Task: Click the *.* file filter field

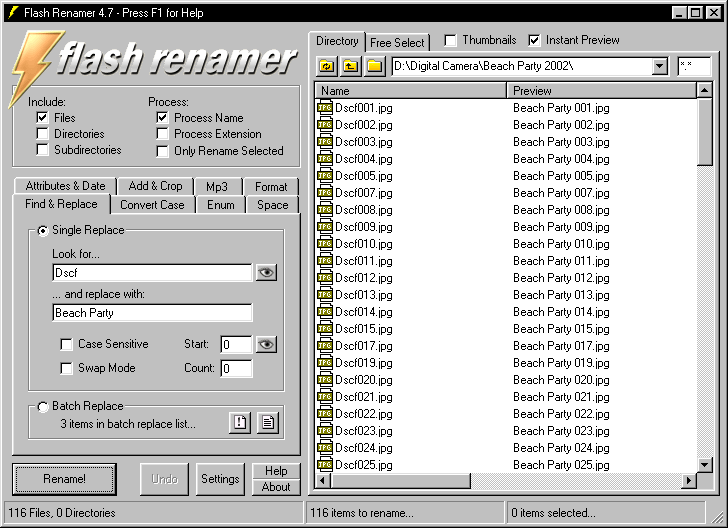Action: 694,66
